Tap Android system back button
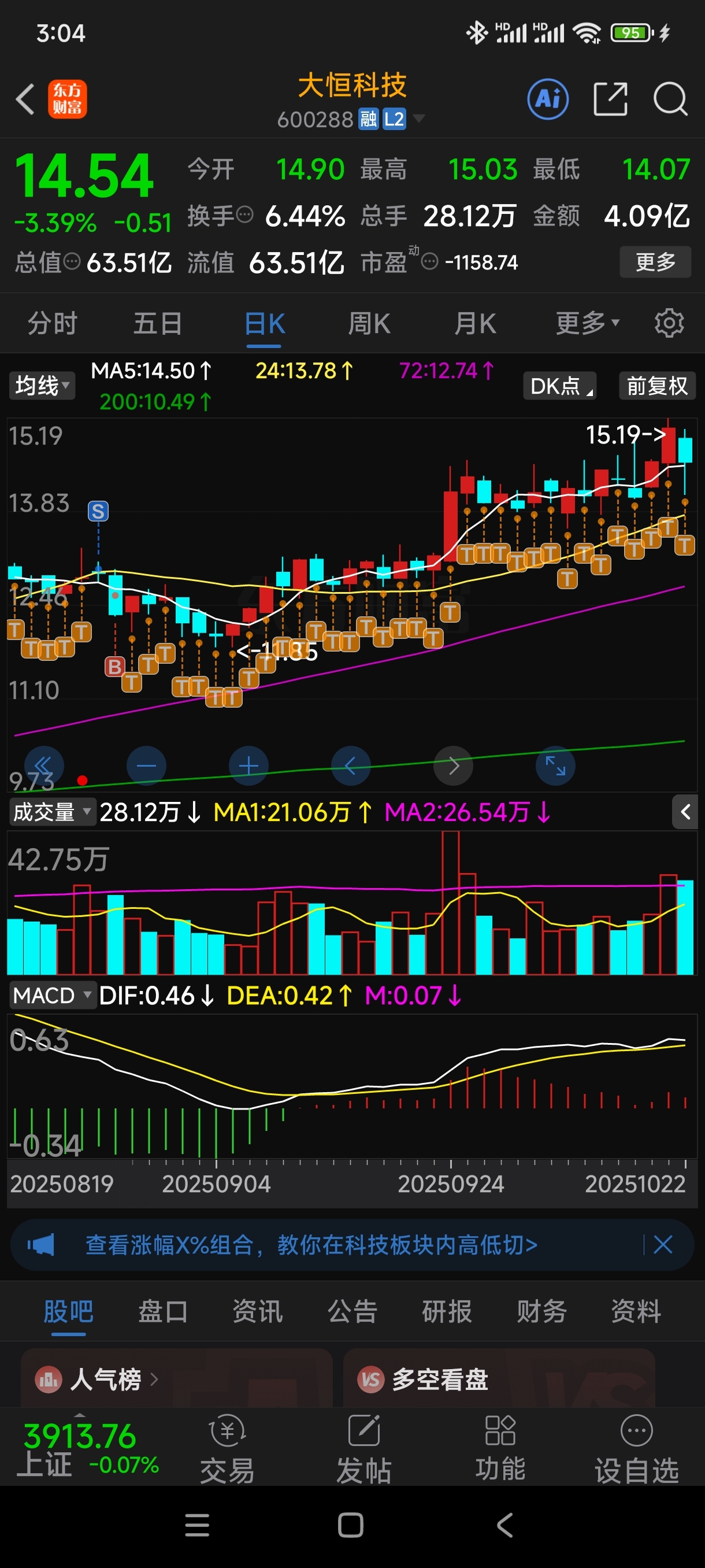 pos(505,1525)
